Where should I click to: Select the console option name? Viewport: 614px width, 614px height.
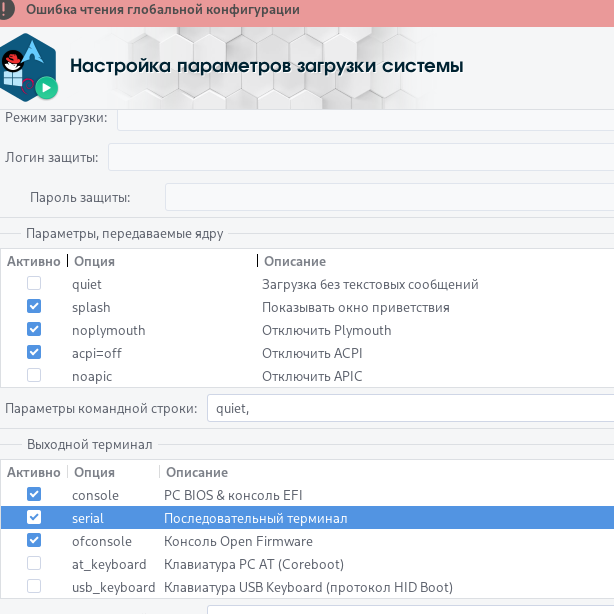coord(95,496)
